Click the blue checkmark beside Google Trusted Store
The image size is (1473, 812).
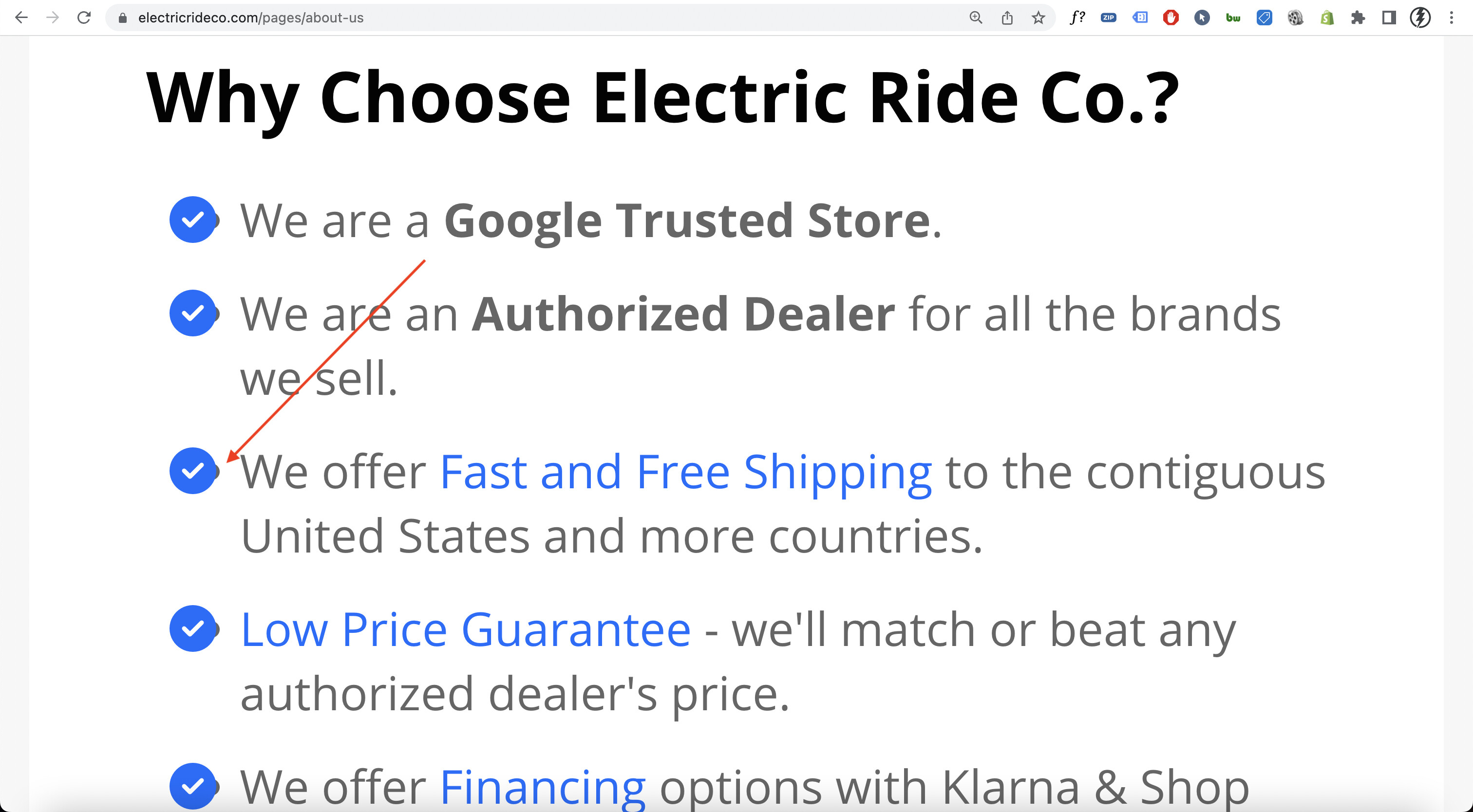pos(193,220)
